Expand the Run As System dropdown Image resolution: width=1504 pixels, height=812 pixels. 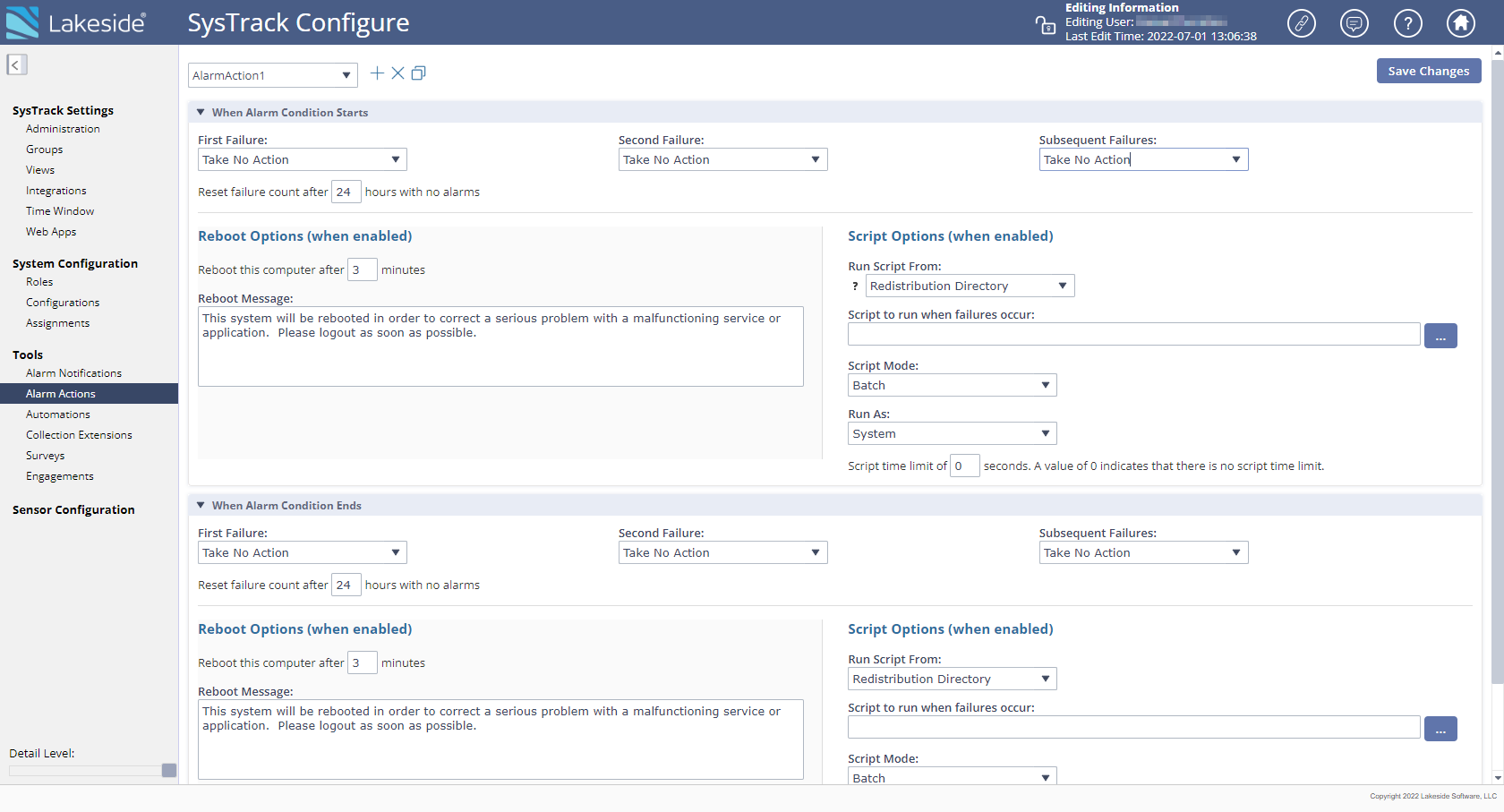952,434
